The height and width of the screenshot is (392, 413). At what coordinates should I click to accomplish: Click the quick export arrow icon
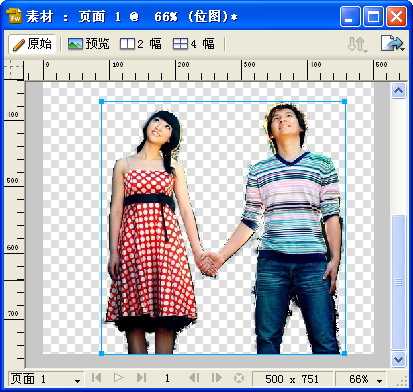(x=392, y=44)
